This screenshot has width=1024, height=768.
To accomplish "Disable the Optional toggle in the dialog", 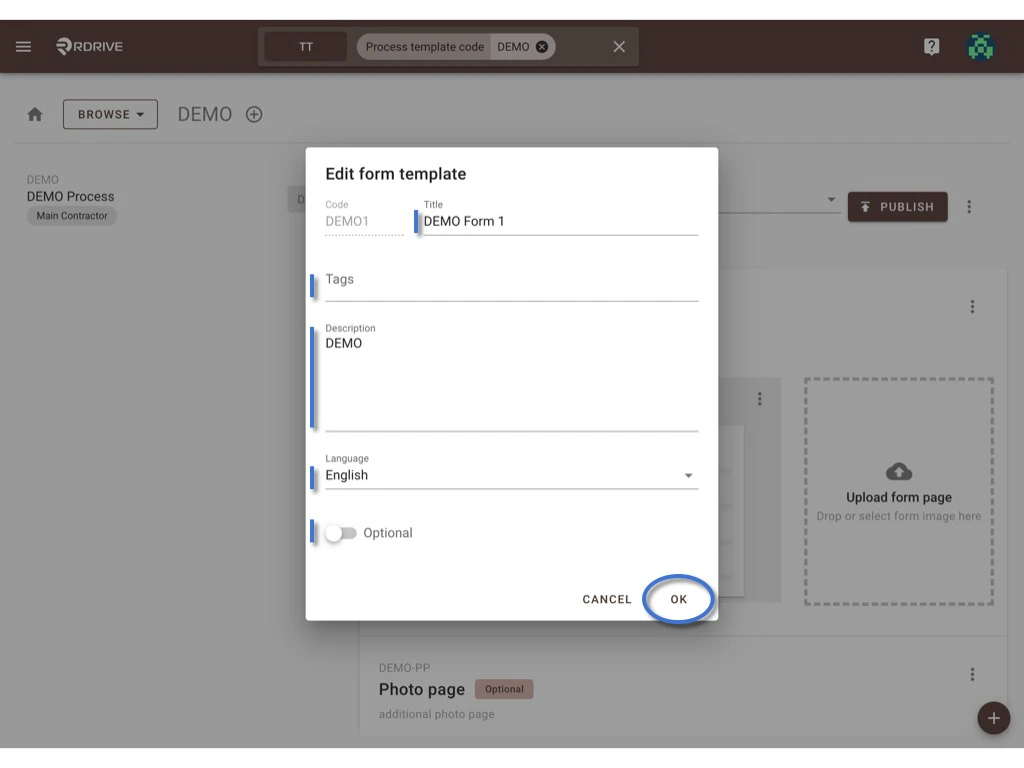I will pos(342,533).
